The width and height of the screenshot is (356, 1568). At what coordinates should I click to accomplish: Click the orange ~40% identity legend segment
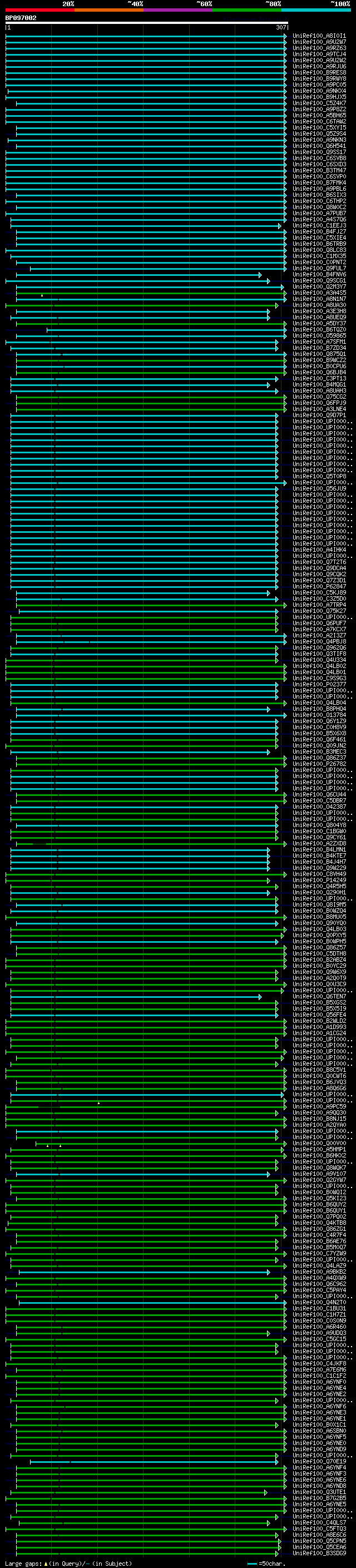[x=109, y=11]
